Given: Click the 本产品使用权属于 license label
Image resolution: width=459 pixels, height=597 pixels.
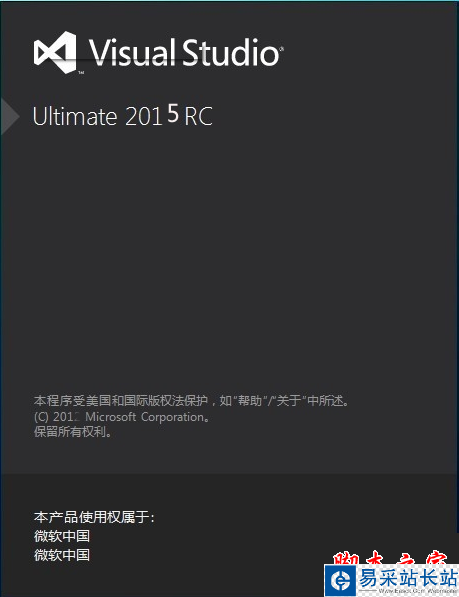Looking at the screenshot, I should 94,517.
